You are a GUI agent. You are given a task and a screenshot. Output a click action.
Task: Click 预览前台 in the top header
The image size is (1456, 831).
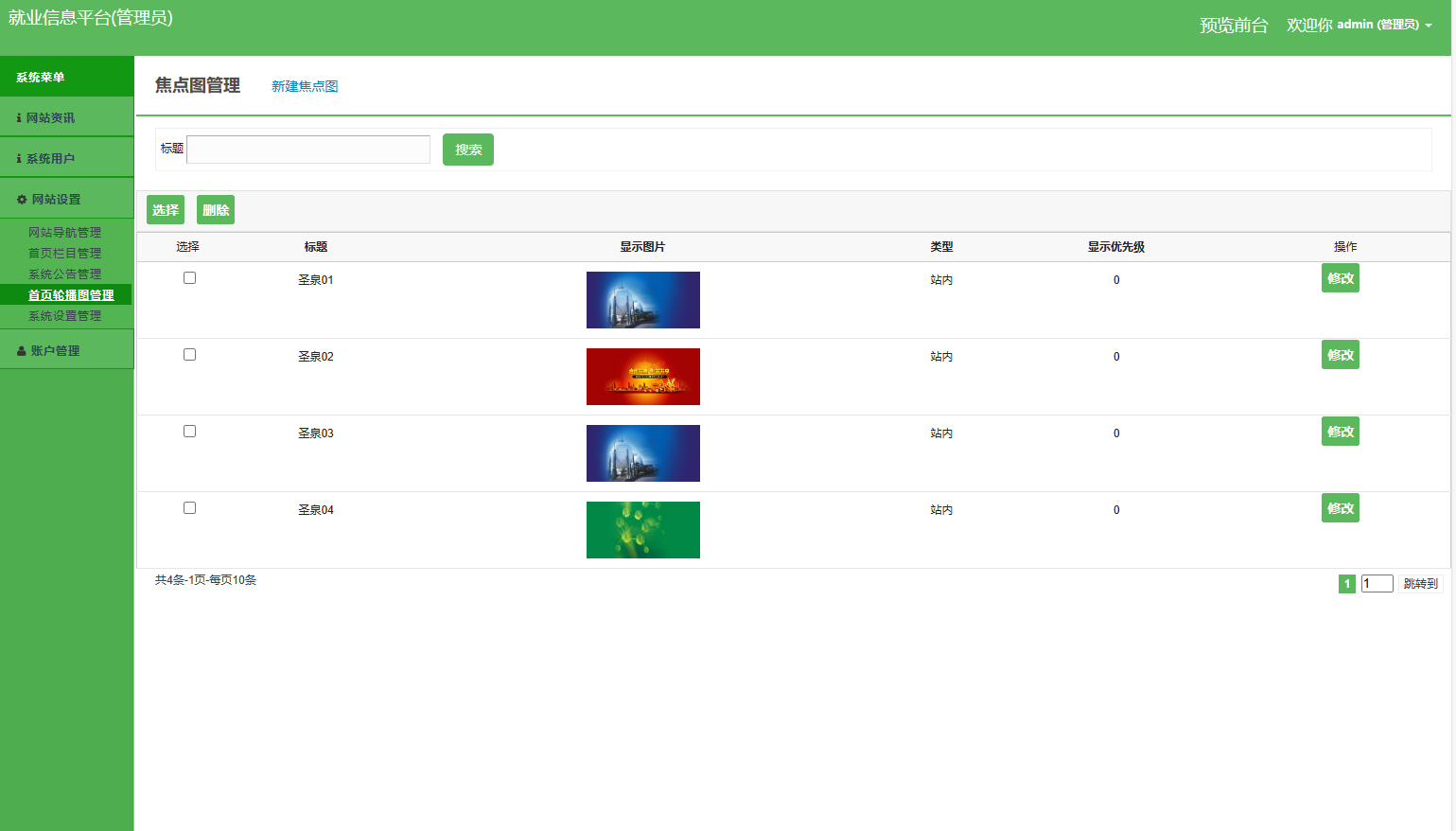(1233, 26)
